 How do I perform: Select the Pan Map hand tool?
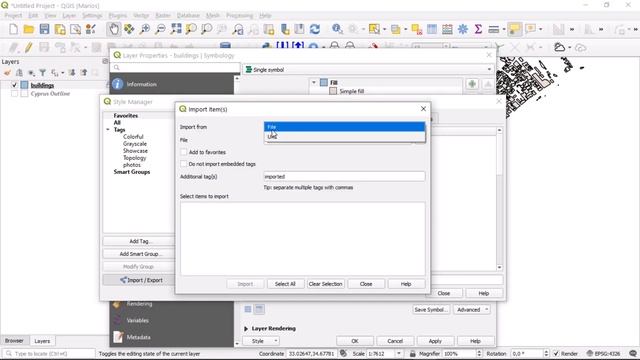(x=114, y=29)
